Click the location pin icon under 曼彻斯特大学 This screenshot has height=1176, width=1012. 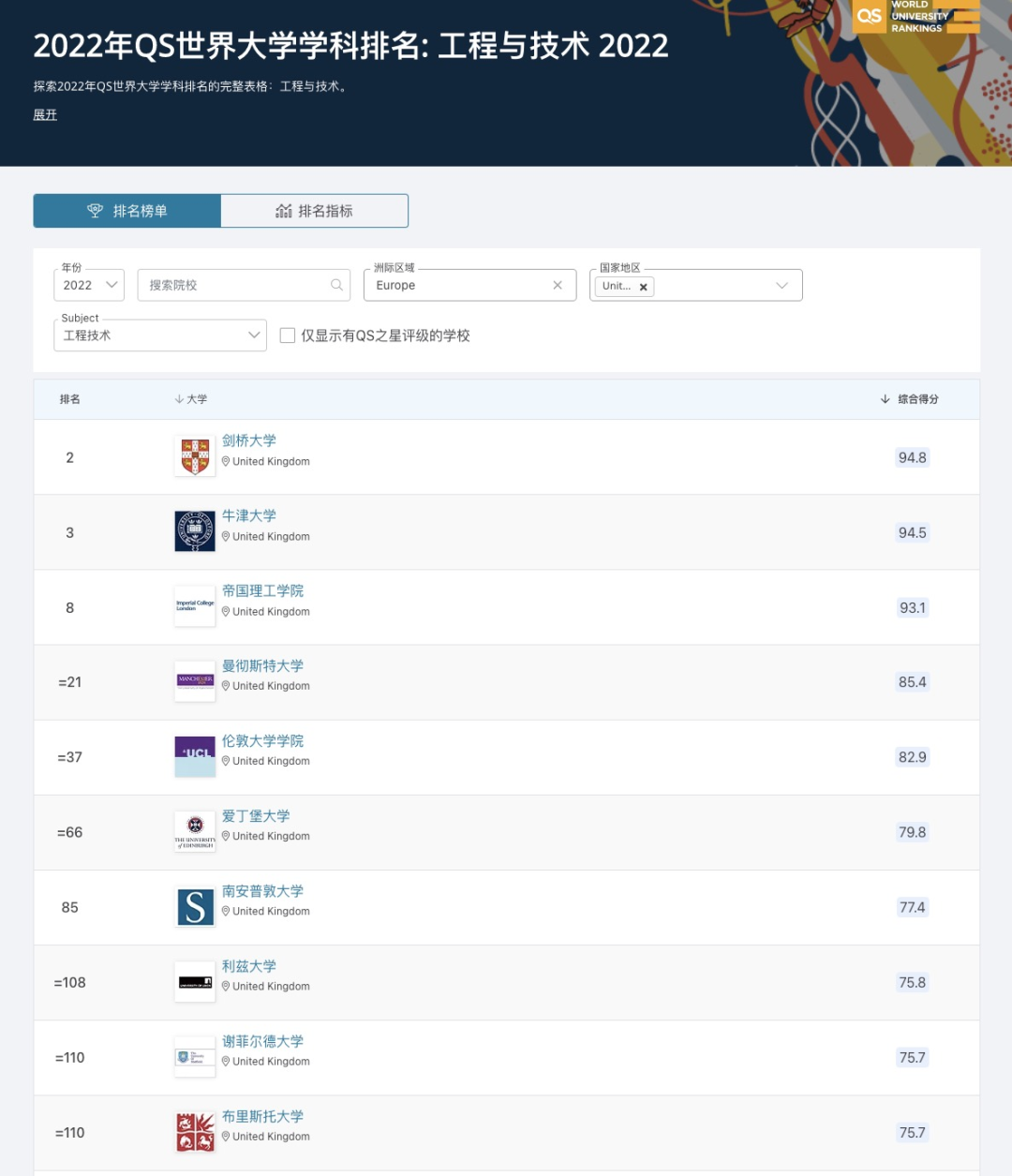(226, 686)
